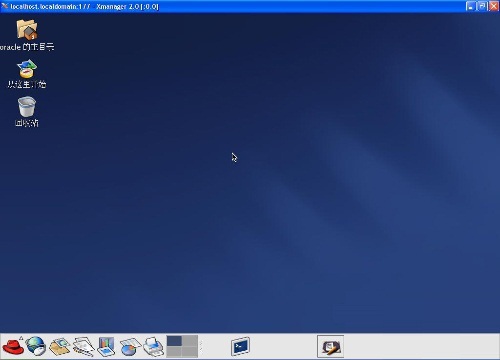Select the Start Here desktop icon

coord(27,74)
